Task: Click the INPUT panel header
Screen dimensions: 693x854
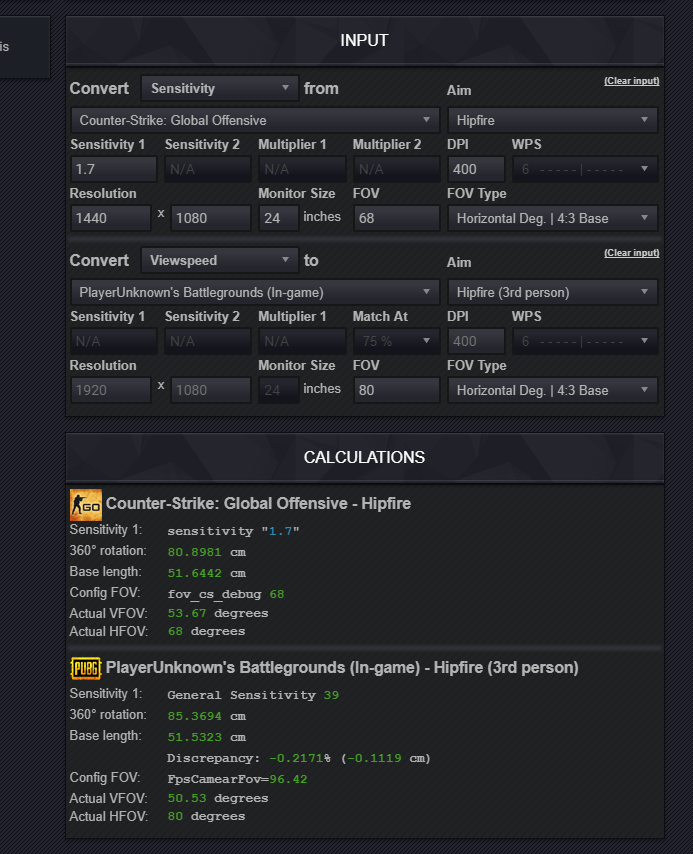Action: point(364,40)
